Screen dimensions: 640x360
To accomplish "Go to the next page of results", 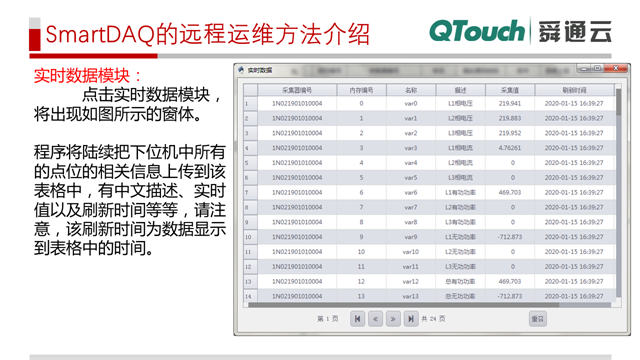I will (x=393, y=319).
